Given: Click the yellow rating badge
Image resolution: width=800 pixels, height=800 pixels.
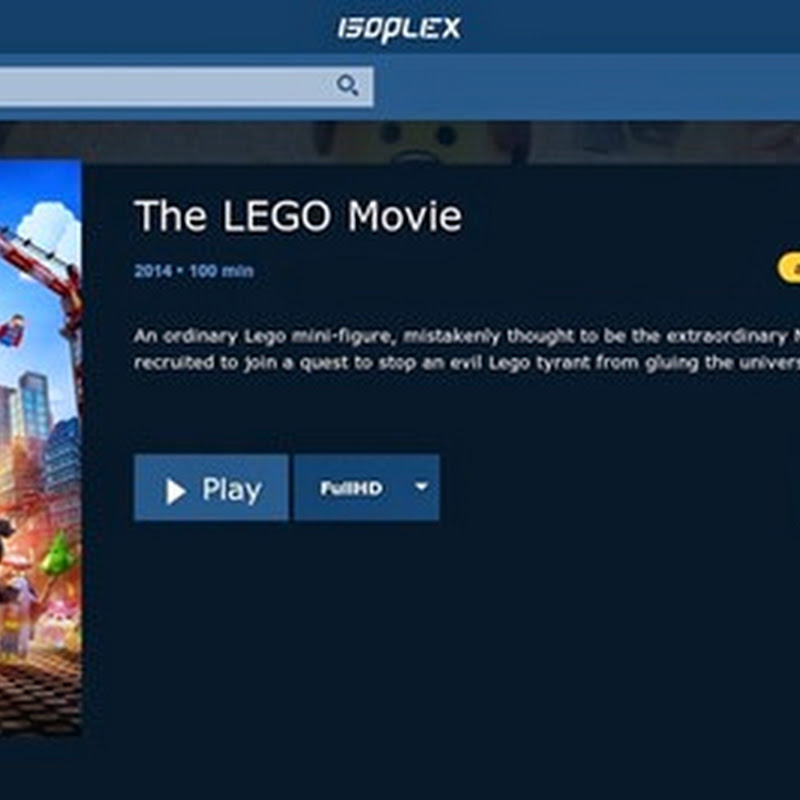Looking at the screenshot, I should click(x=789, y=267).
